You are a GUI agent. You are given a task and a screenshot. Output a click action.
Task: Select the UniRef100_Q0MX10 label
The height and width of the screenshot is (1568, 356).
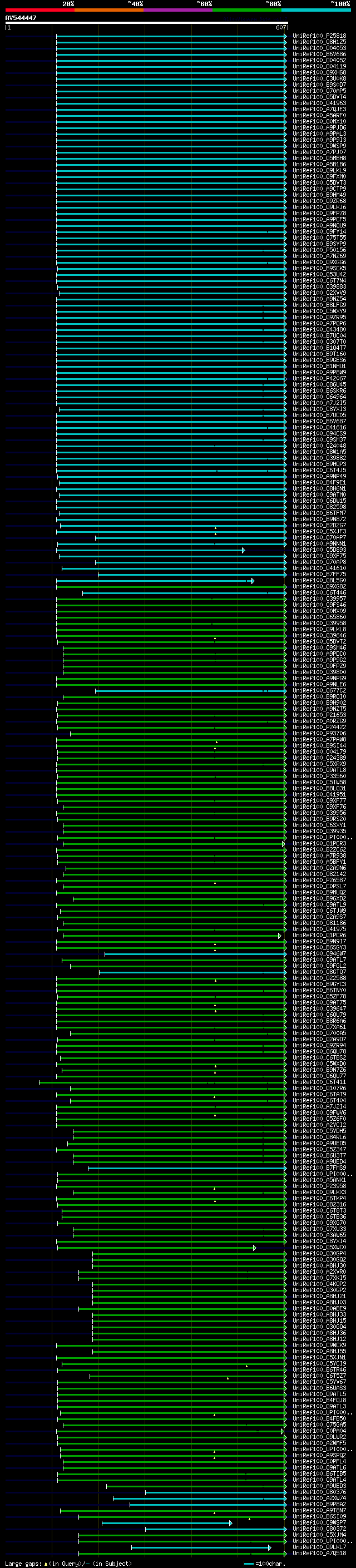(x=319, y=122)
